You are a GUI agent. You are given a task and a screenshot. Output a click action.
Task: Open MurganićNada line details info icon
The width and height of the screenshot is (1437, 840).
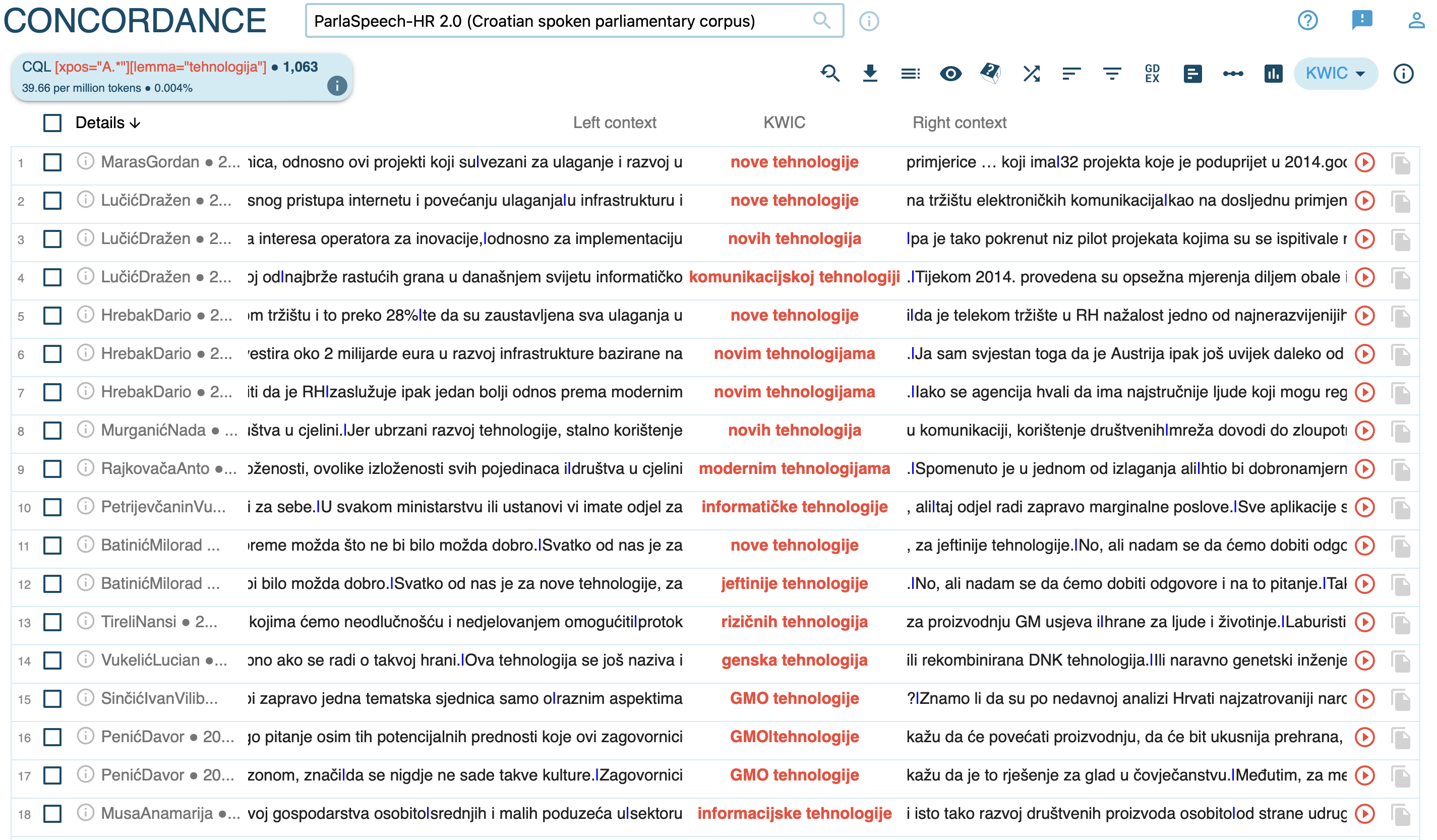point(85,430)
